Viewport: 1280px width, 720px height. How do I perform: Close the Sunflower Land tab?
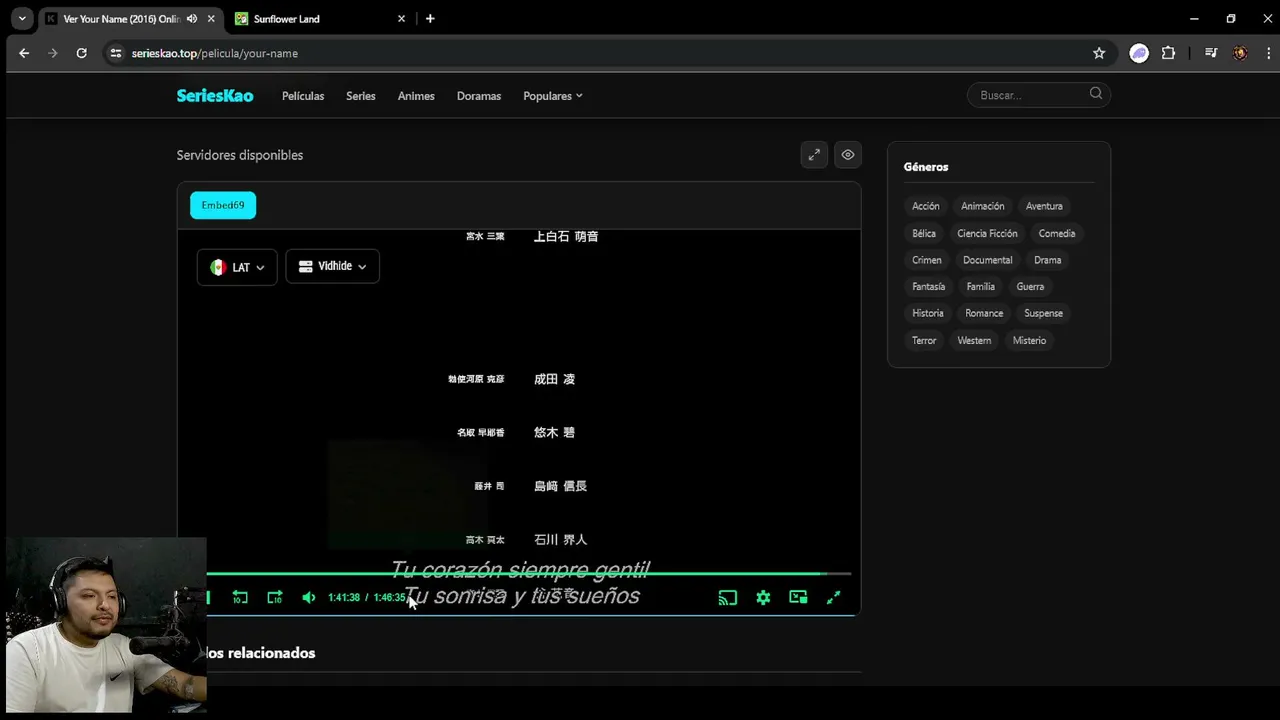coord(402,19)
